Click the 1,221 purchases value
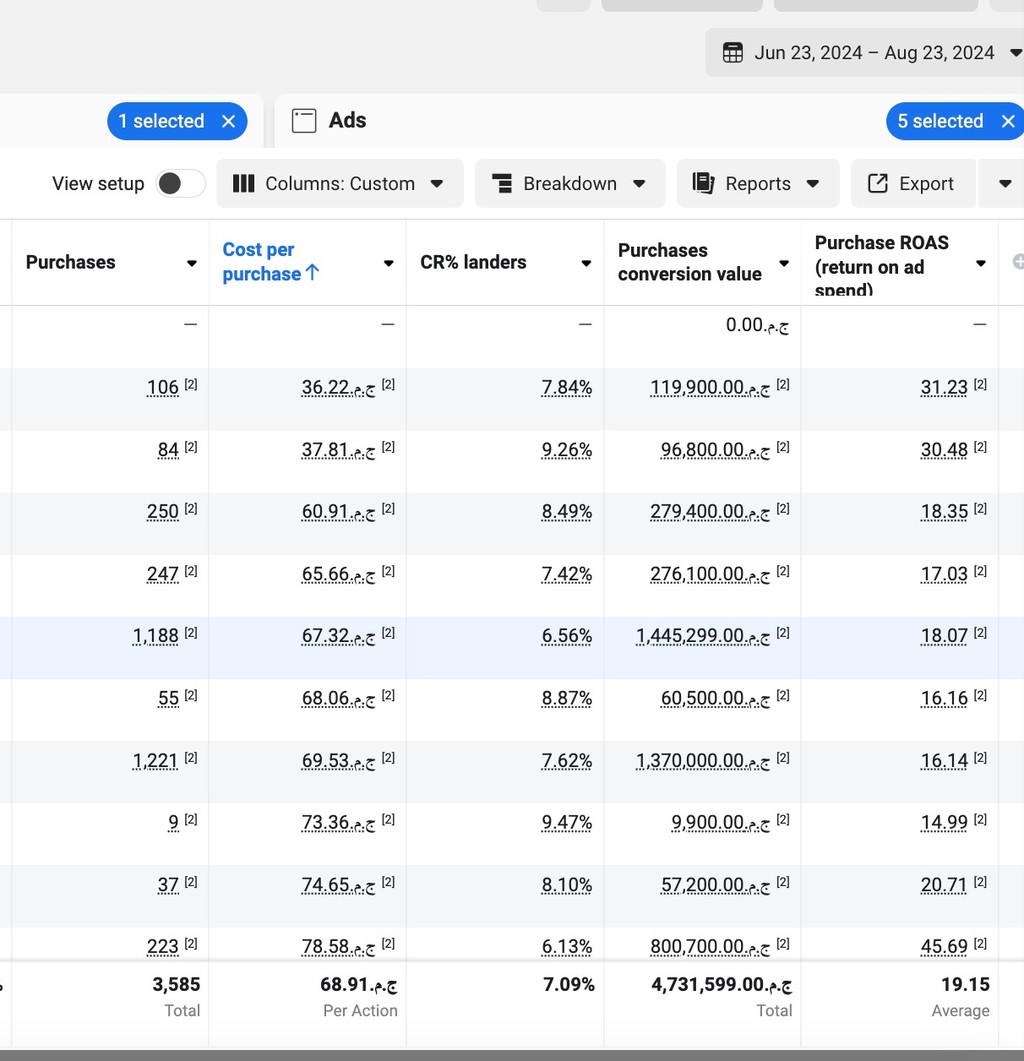Image resolution: width=1024 pixels, height=1061 pixels. coord(156,761)
